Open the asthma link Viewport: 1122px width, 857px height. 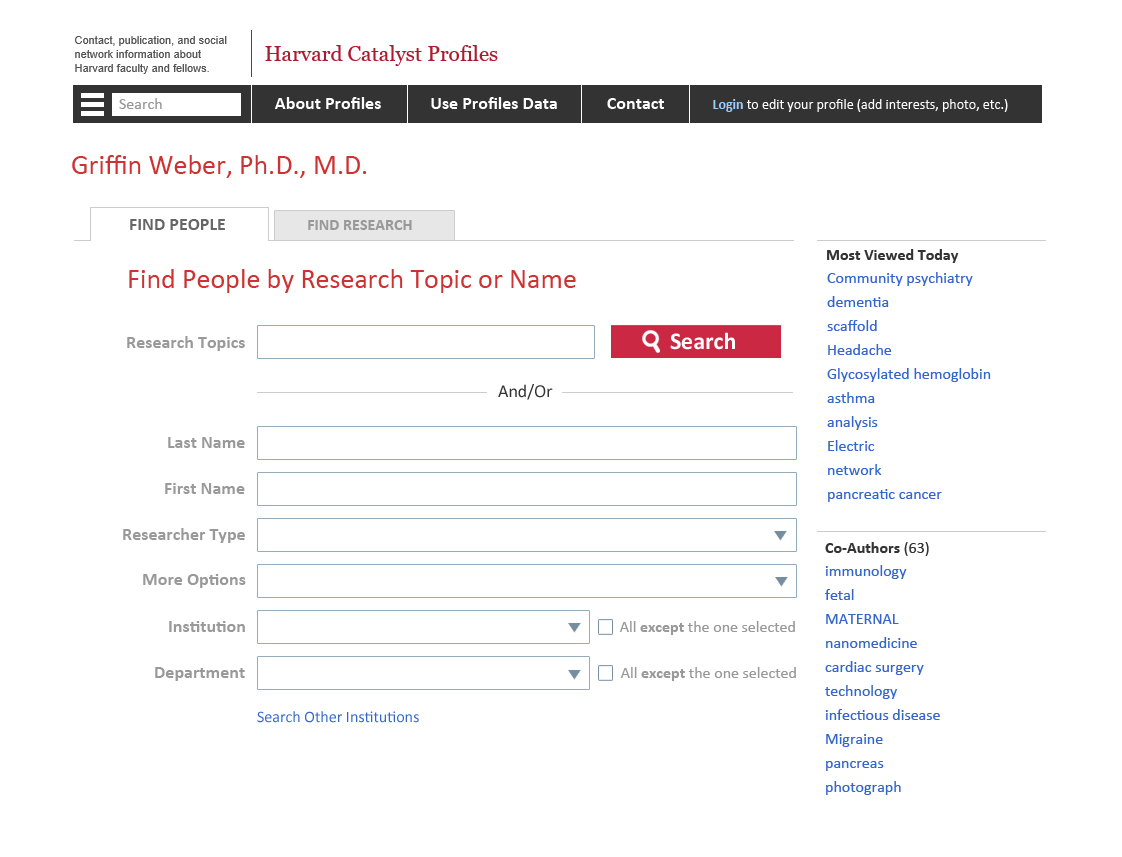tap(851, 398)
